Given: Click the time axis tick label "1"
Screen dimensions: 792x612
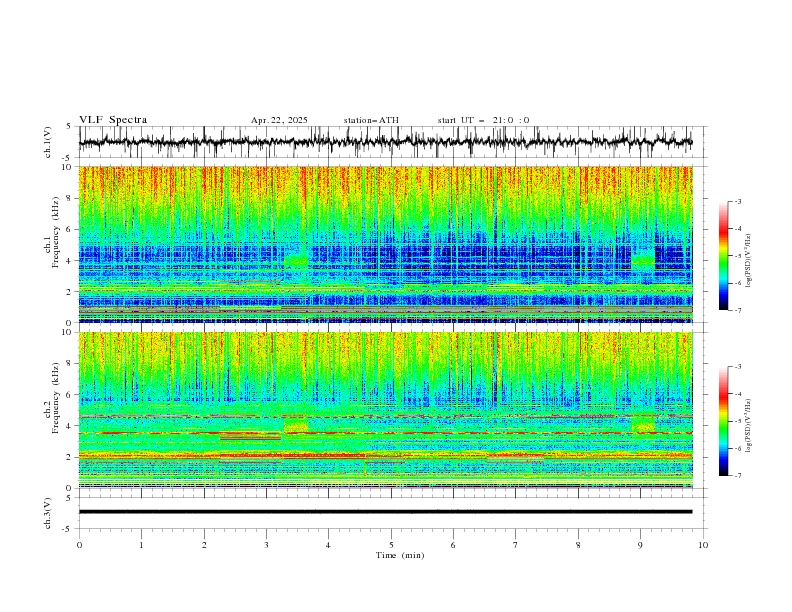Looking at the screenshot, I should click(141, 545).
